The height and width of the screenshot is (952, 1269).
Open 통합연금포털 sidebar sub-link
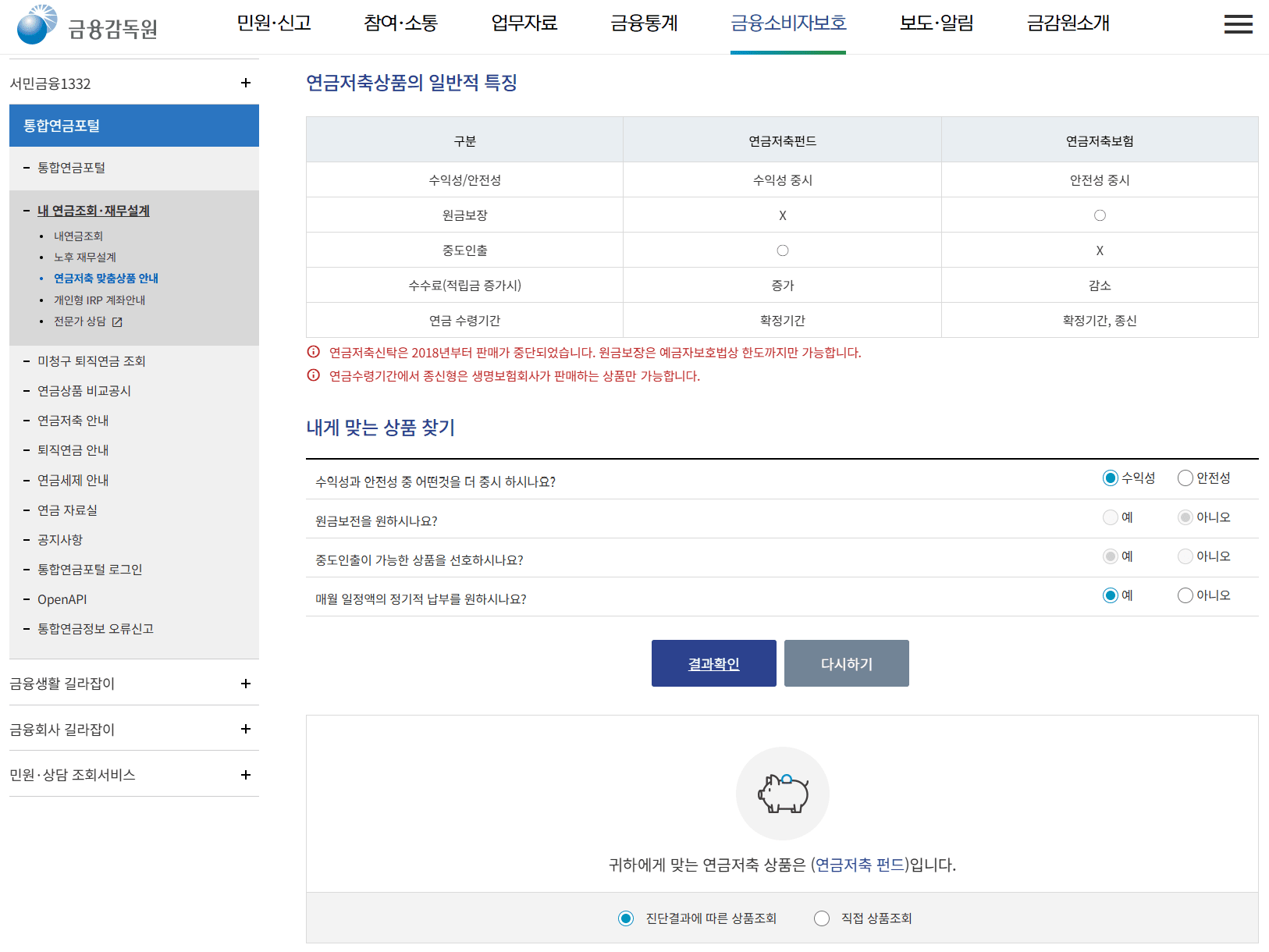72,168
